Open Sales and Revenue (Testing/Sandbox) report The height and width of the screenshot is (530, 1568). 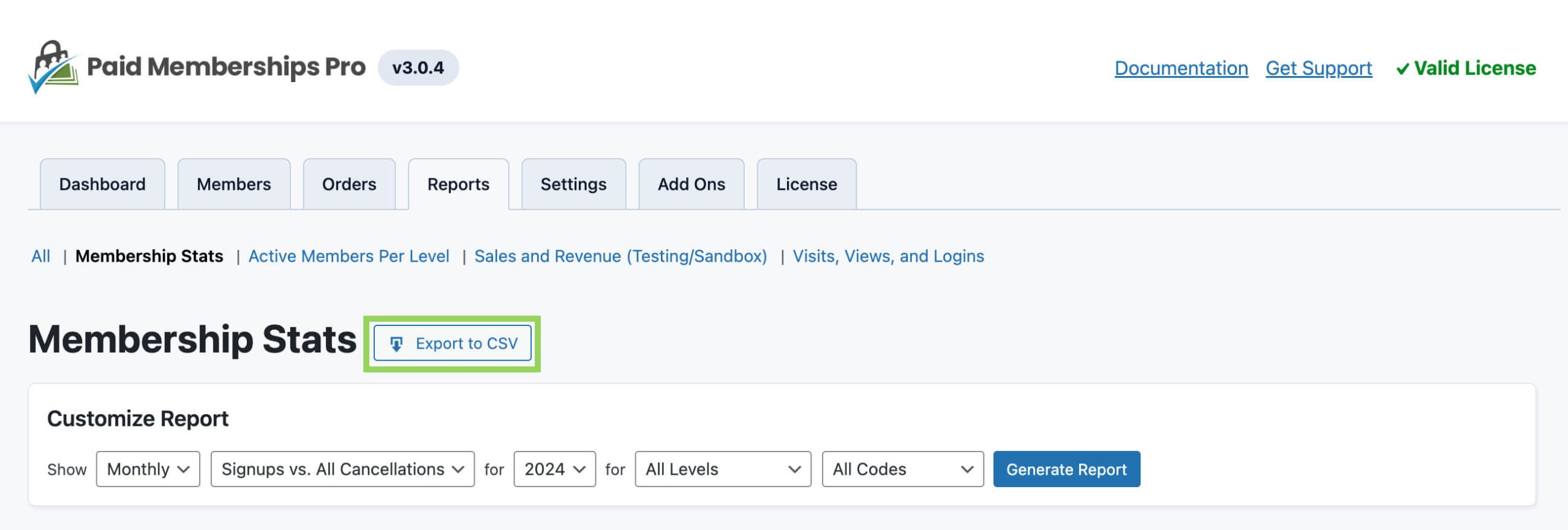620,256
